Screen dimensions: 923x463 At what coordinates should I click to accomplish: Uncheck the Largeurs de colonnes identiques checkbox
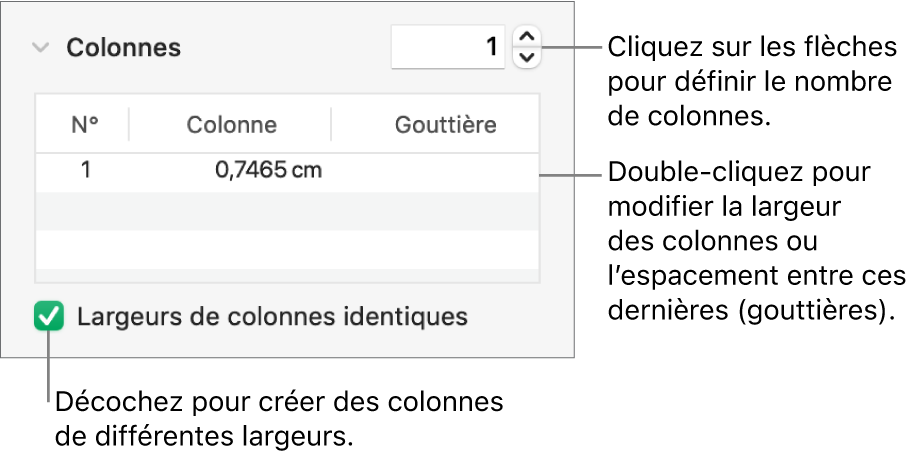pyautogui.click(x=48, y=318)
